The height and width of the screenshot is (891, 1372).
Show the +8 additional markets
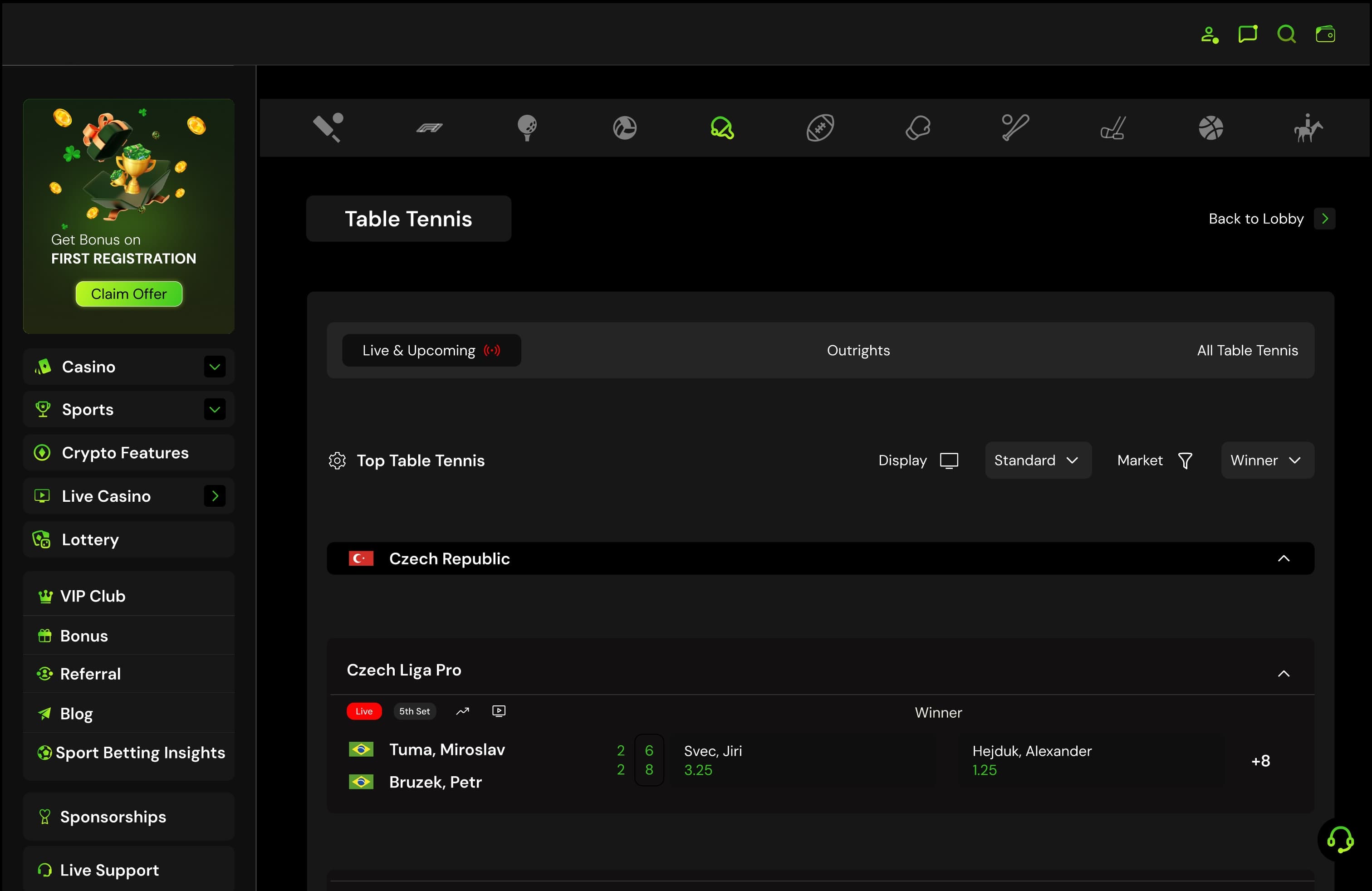pyautogui.click(x=1260, y=761)
